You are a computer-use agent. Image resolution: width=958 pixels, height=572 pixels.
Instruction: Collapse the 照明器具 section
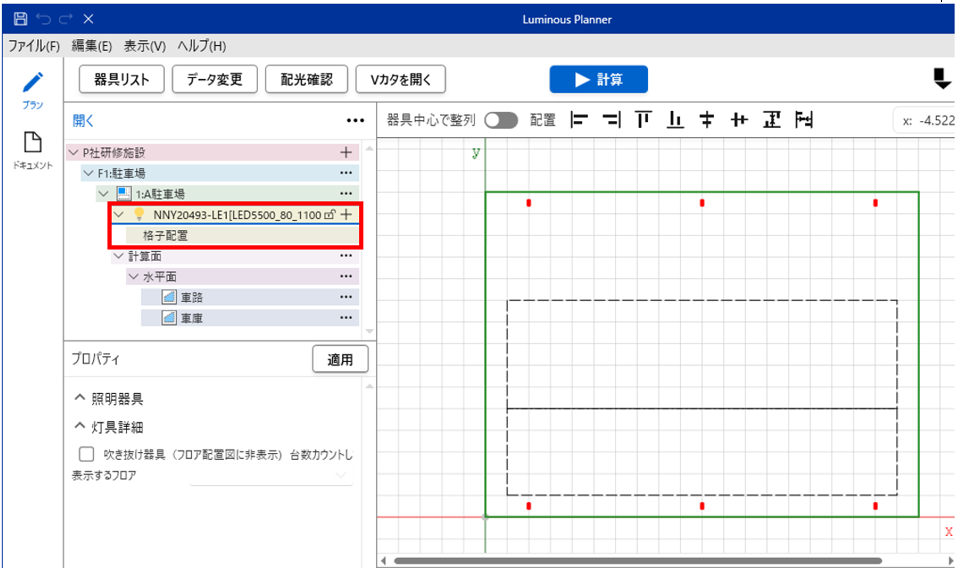[80, 399]
